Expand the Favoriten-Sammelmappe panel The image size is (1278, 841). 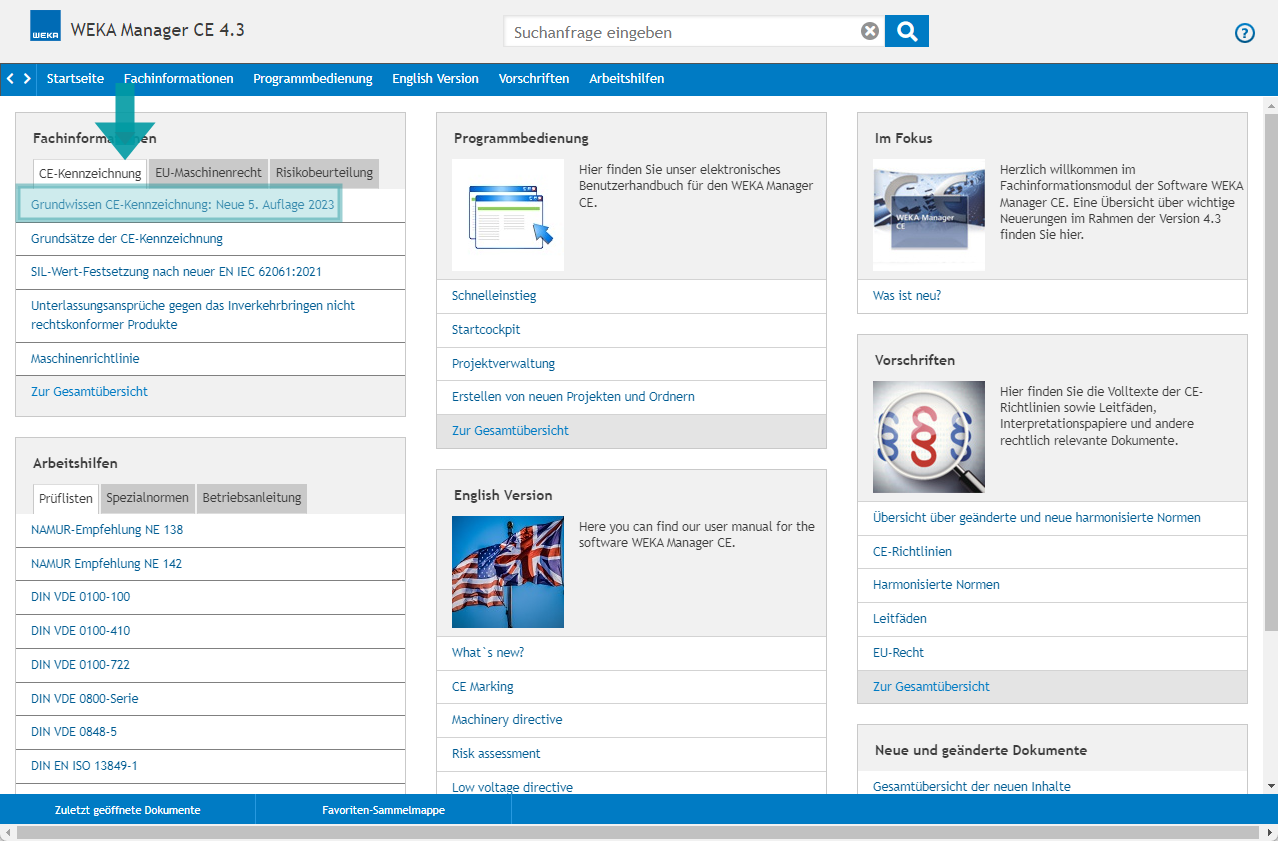383,810
